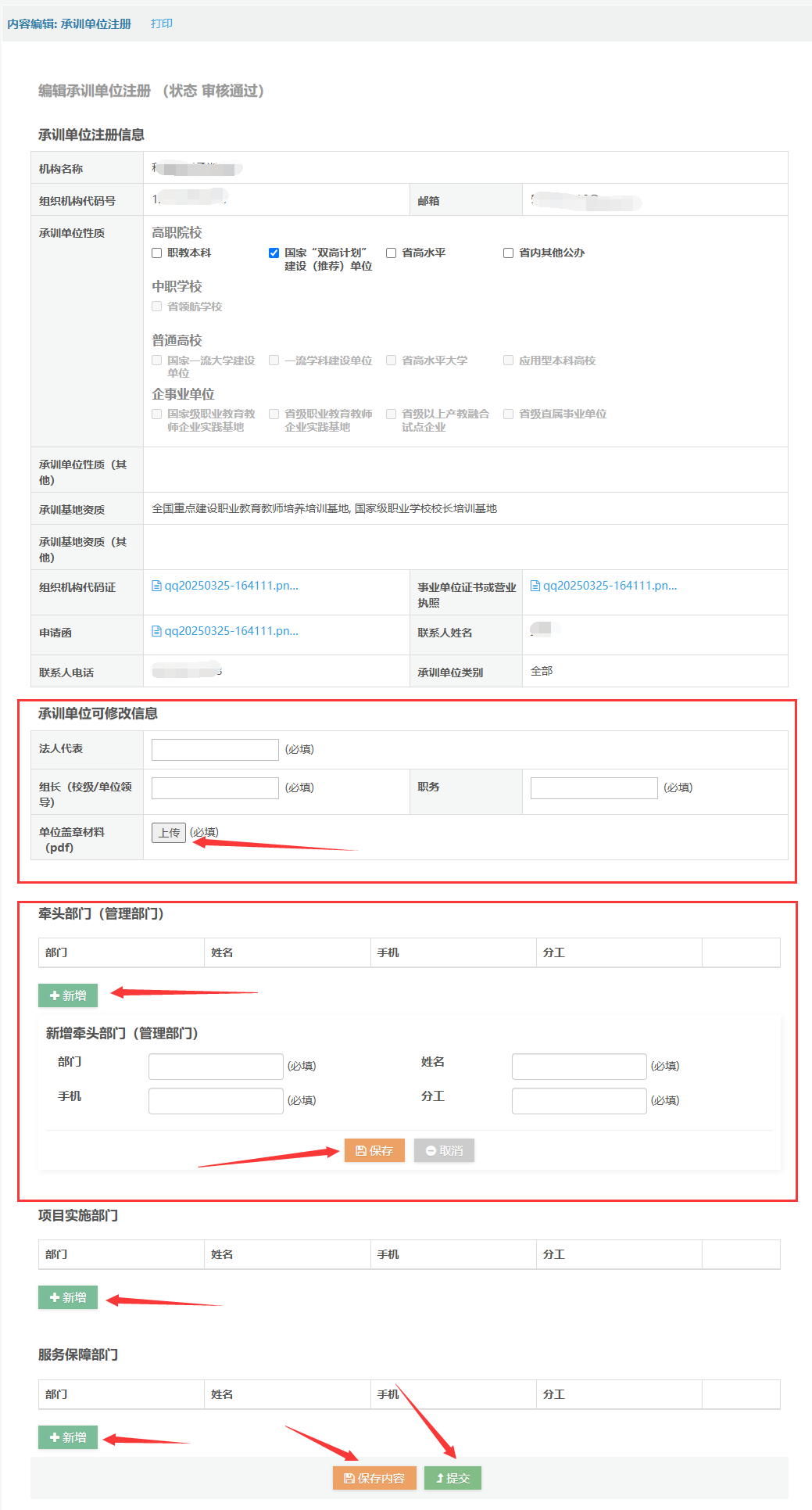This screenshot has height=1510, width=812.
Task: Click 新增 under 牵头部门（管理部门）
Action: click(68, 995)
